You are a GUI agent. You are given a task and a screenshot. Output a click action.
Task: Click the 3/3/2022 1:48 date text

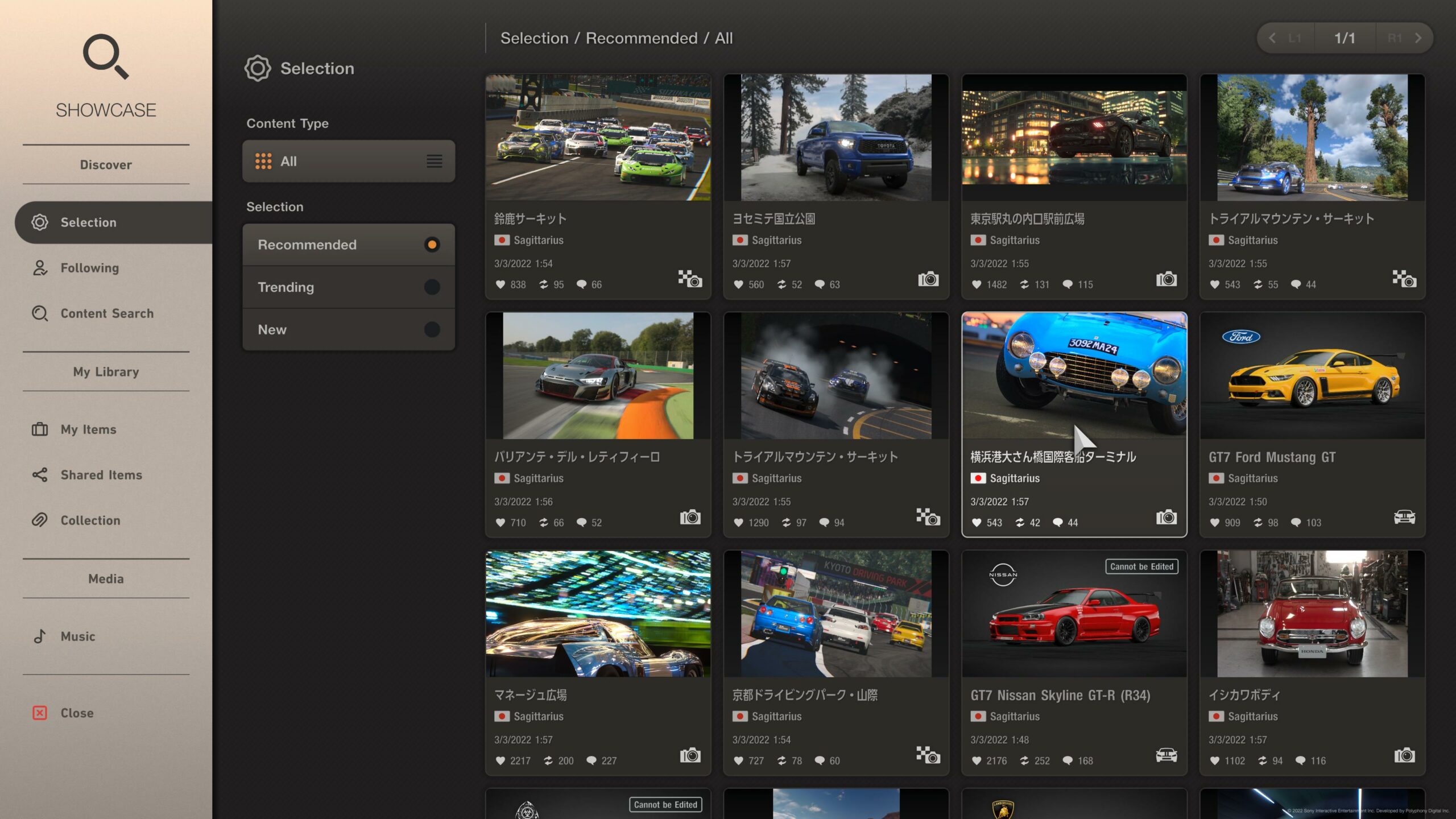pyautogui.click(x=1000, y=740)
